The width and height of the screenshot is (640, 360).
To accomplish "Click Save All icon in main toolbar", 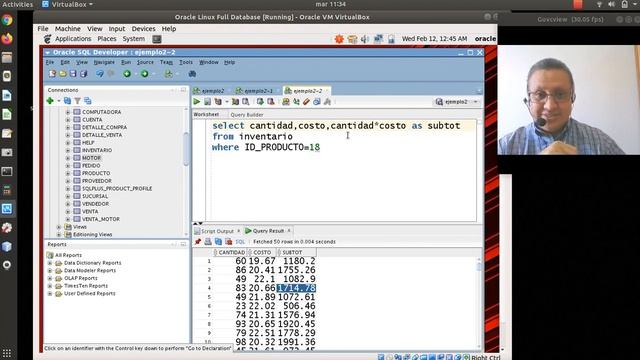I will [84, 73].
